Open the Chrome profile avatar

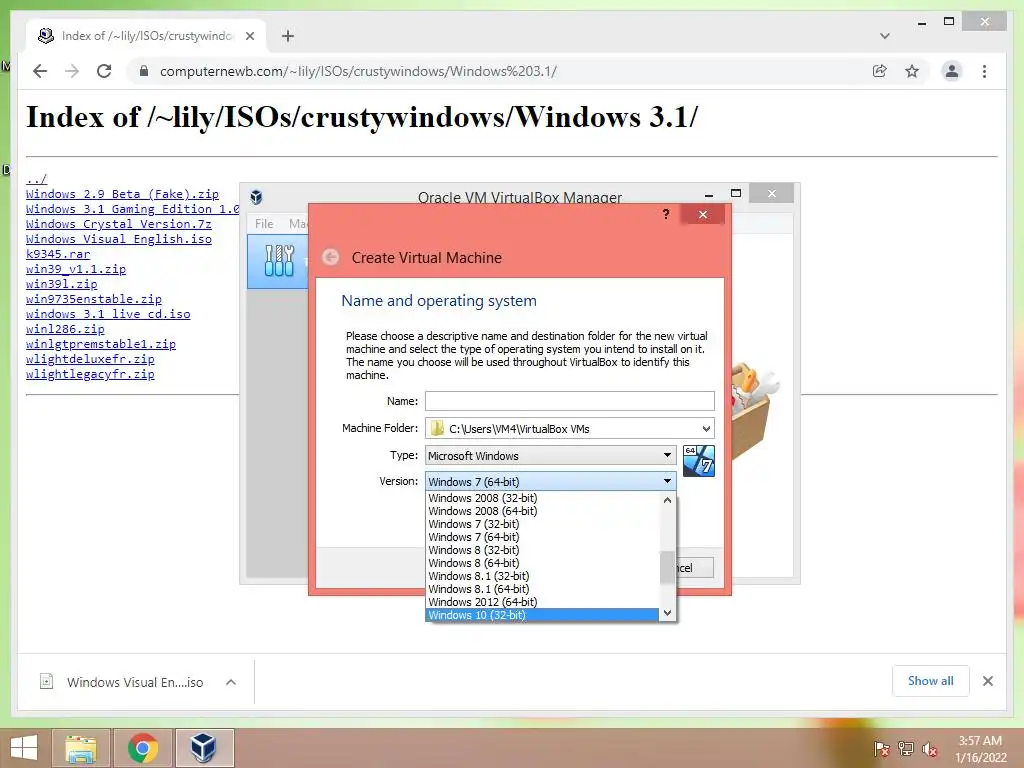(952, 71)
